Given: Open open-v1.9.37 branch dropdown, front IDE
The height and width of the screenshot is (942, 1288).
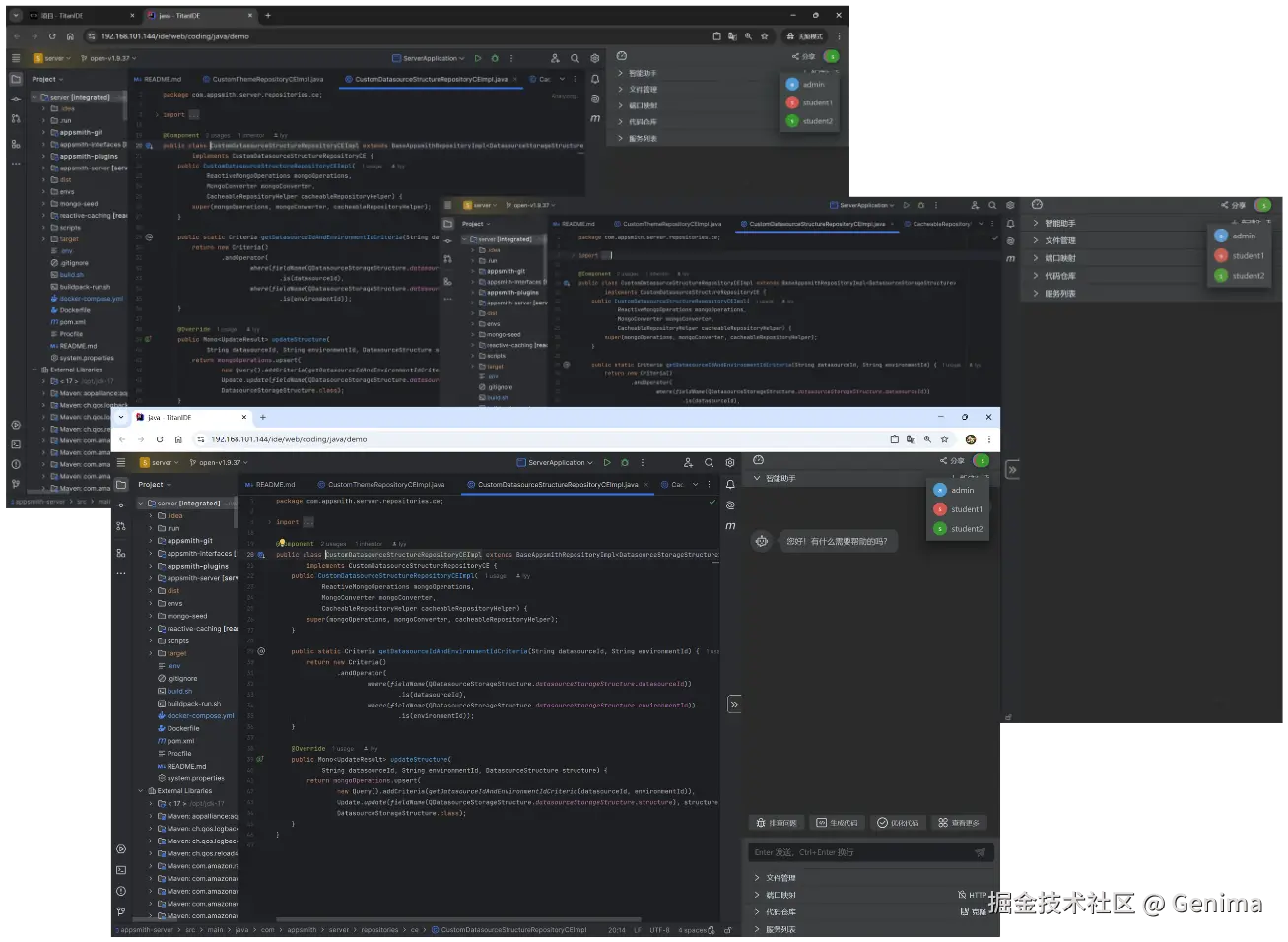Looking at the screenshot, I should (x=219, y=462).
